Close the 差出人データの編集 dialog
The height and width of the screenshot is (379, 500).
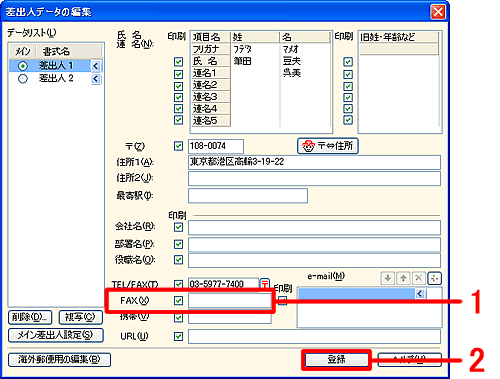pyautogui.click(x=438, y=12)
